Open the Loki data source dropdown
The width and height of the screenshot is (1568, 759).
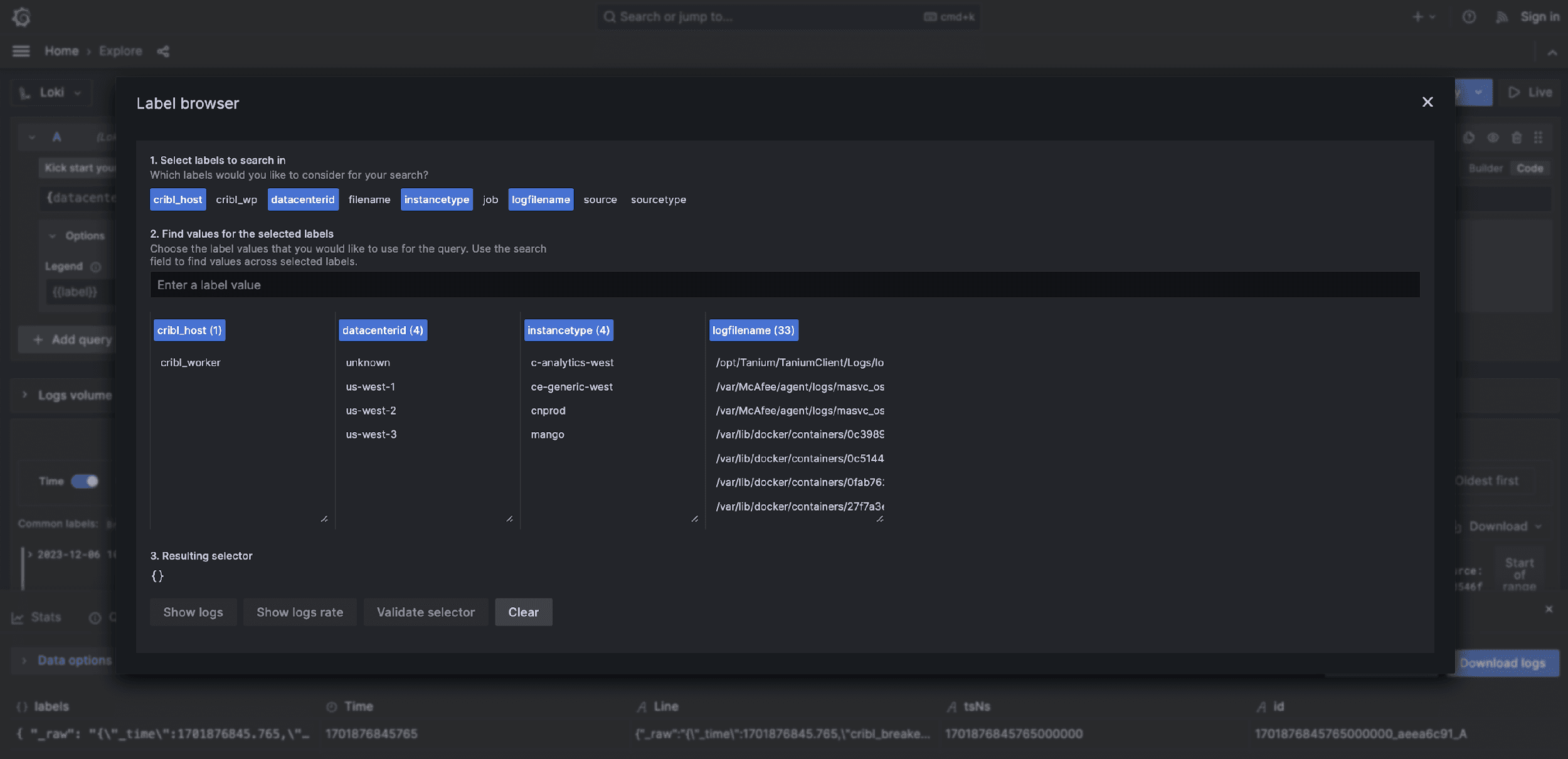coord(51,92)
